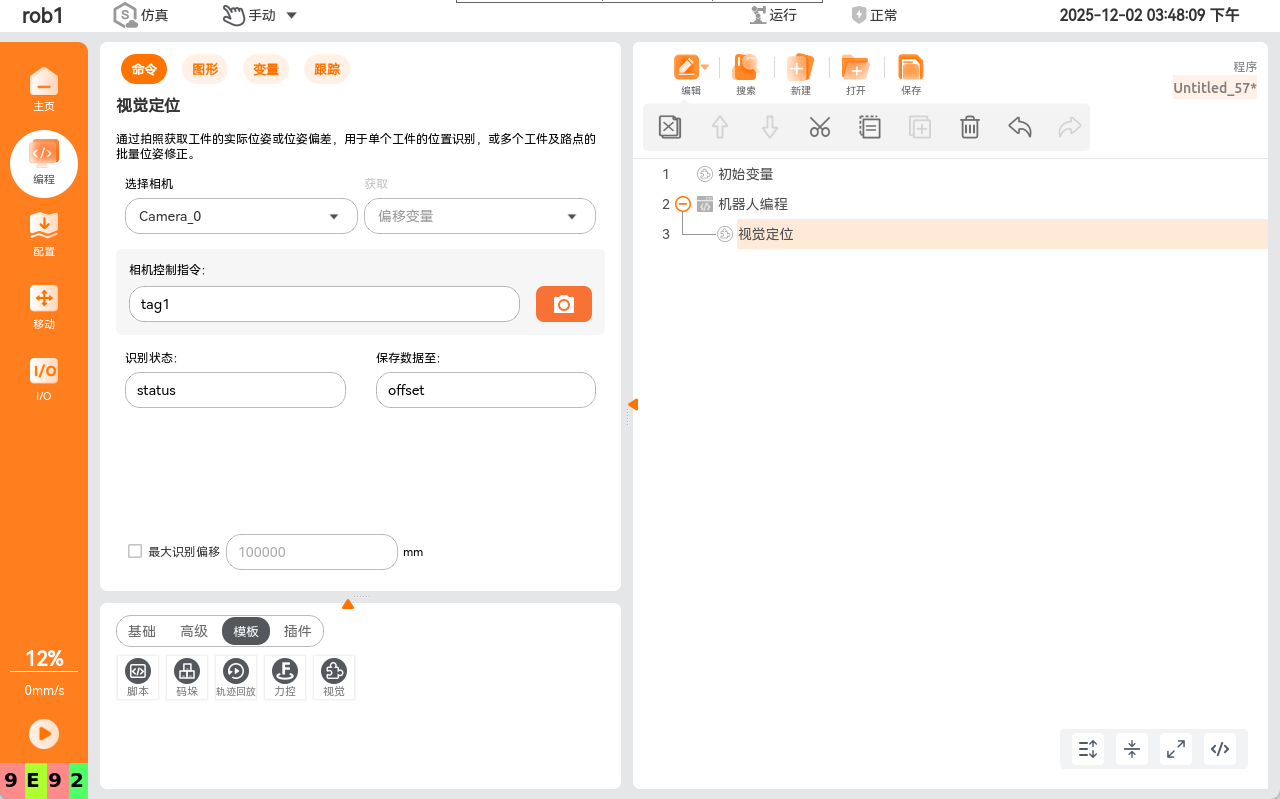Image resolution: width=1280 pixels, height=799 pixels.
Task: Click the 保存 save program icon
Action: point(910,74)
